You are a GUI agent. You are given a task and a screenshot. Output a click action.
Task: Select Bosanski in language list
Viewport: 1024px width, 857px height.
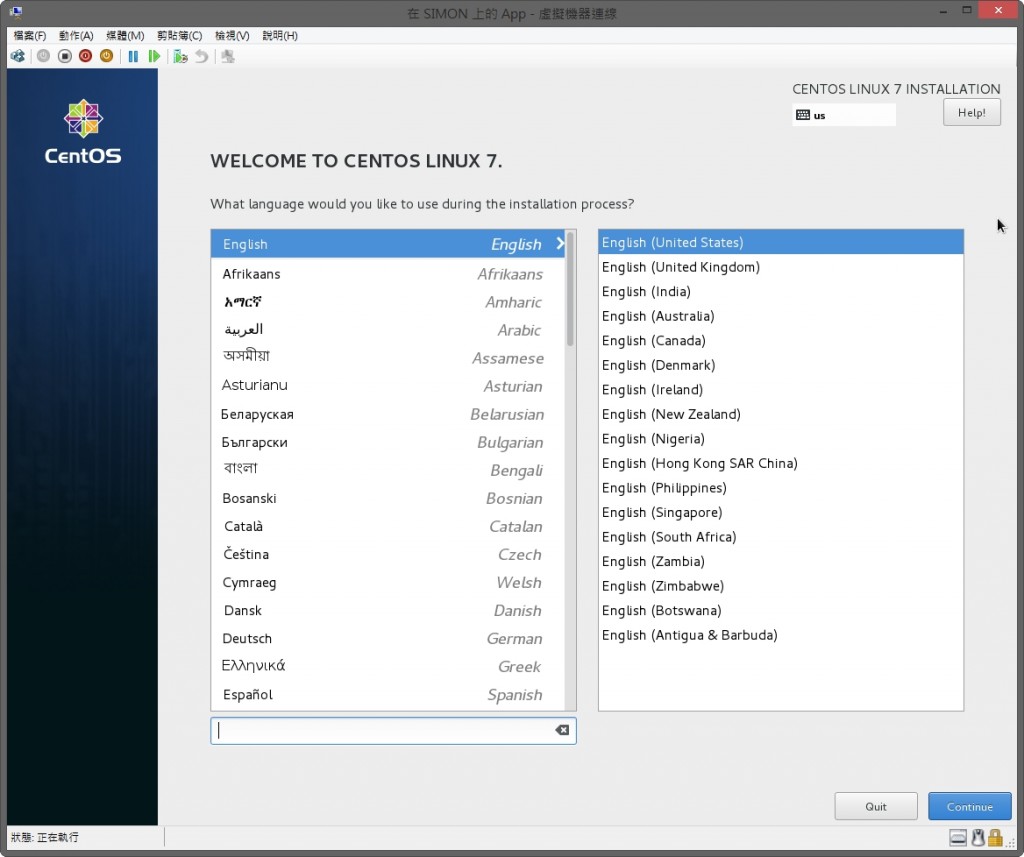(388, 498)
